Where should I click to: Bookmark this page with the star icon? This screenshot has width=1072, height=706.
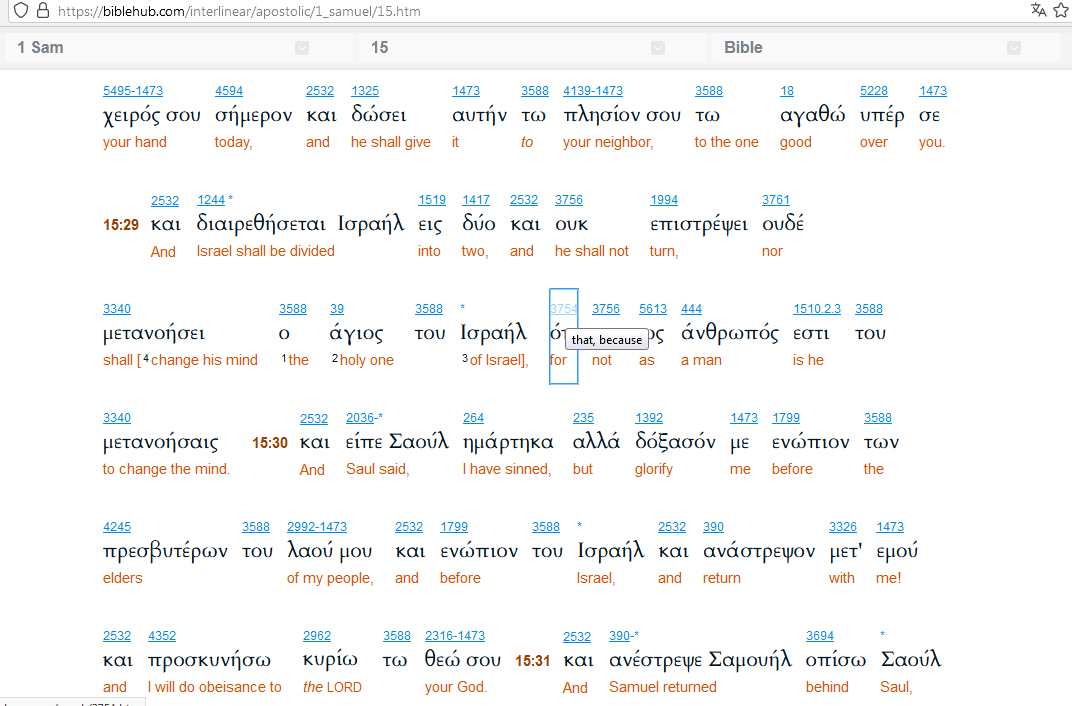click(x=1063, y=10)
